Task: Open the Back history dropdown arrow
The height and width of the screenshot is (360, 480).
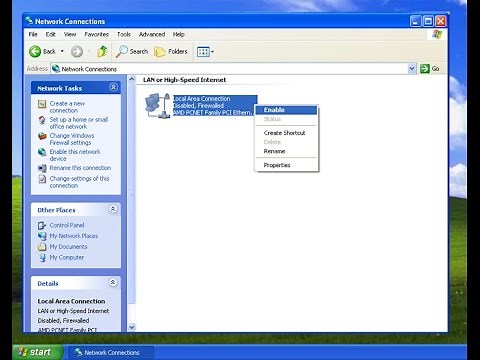Action: (x=62, y=51)
